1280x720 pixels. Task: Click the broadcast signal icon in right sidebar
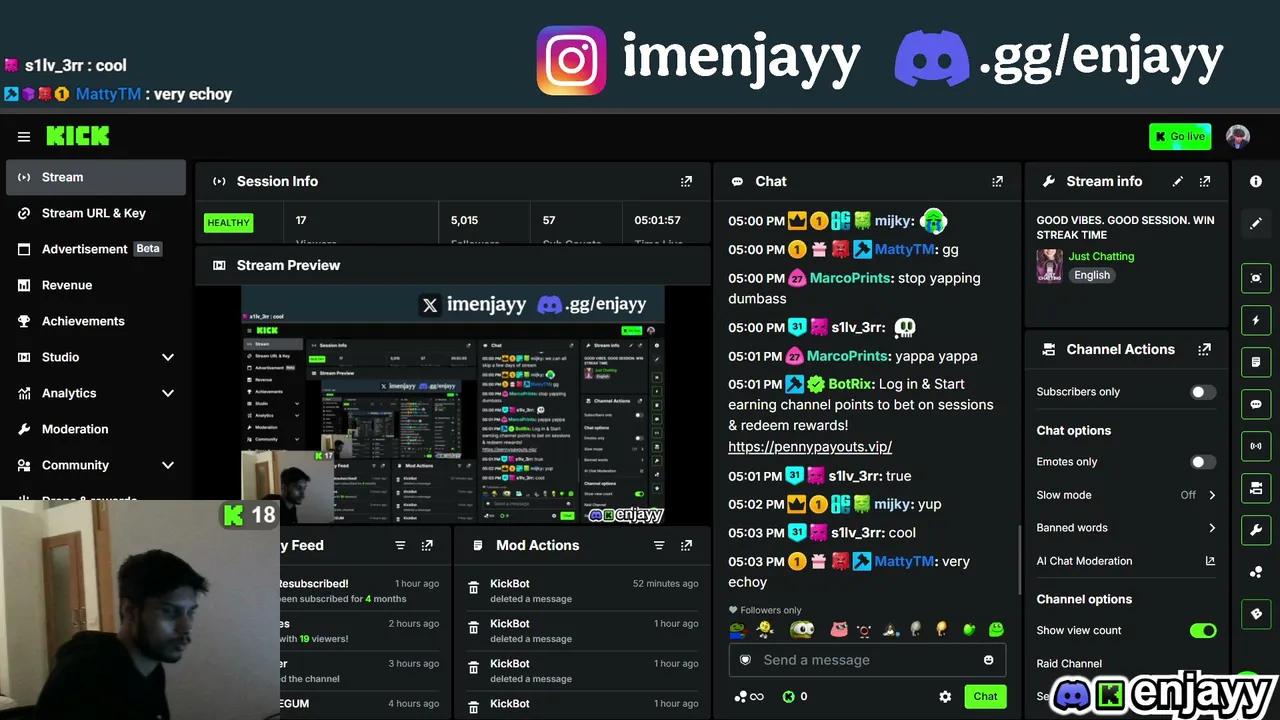click(1256, 446)
